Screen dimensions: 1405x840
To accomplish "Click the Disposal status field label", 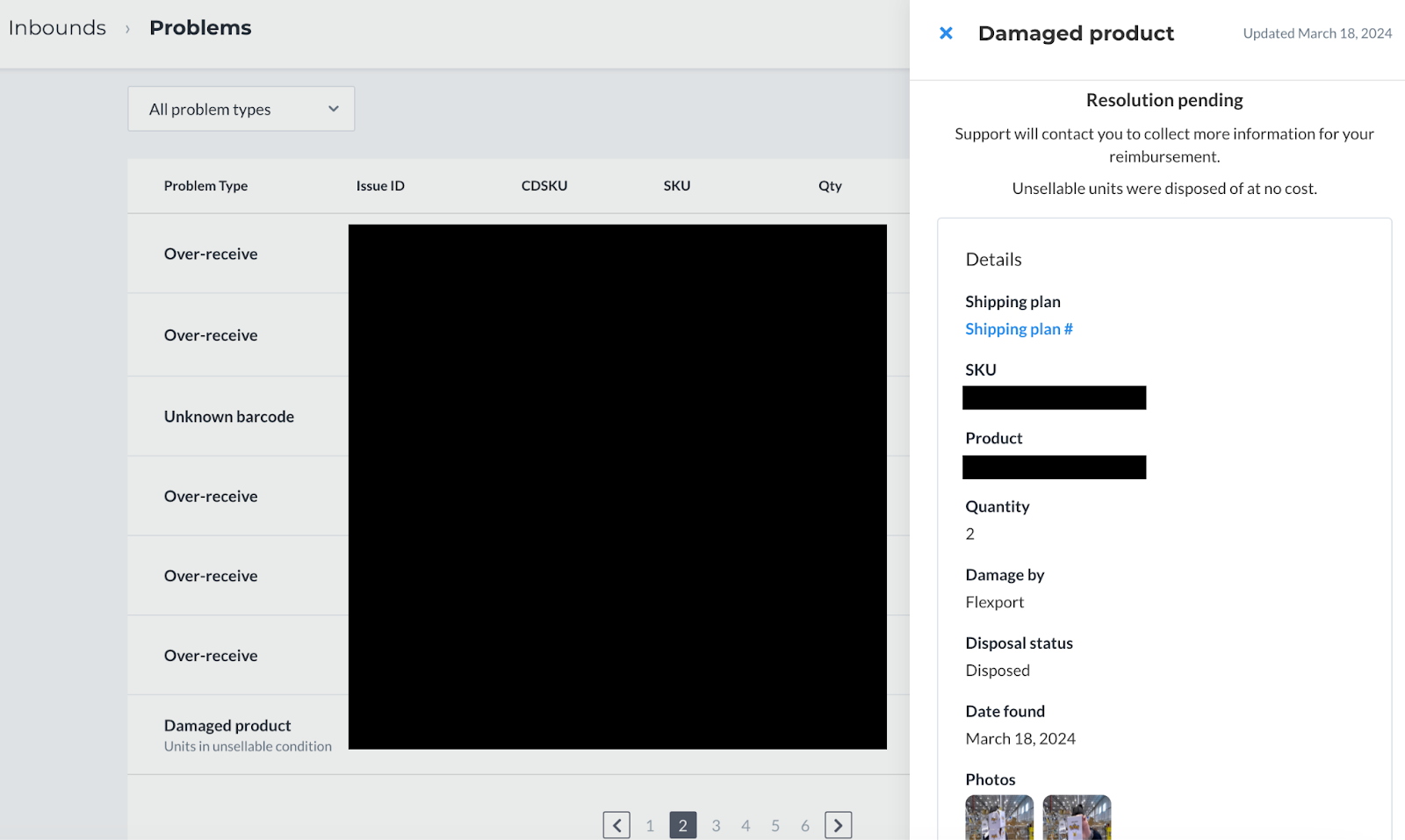I will [1019, 643].
